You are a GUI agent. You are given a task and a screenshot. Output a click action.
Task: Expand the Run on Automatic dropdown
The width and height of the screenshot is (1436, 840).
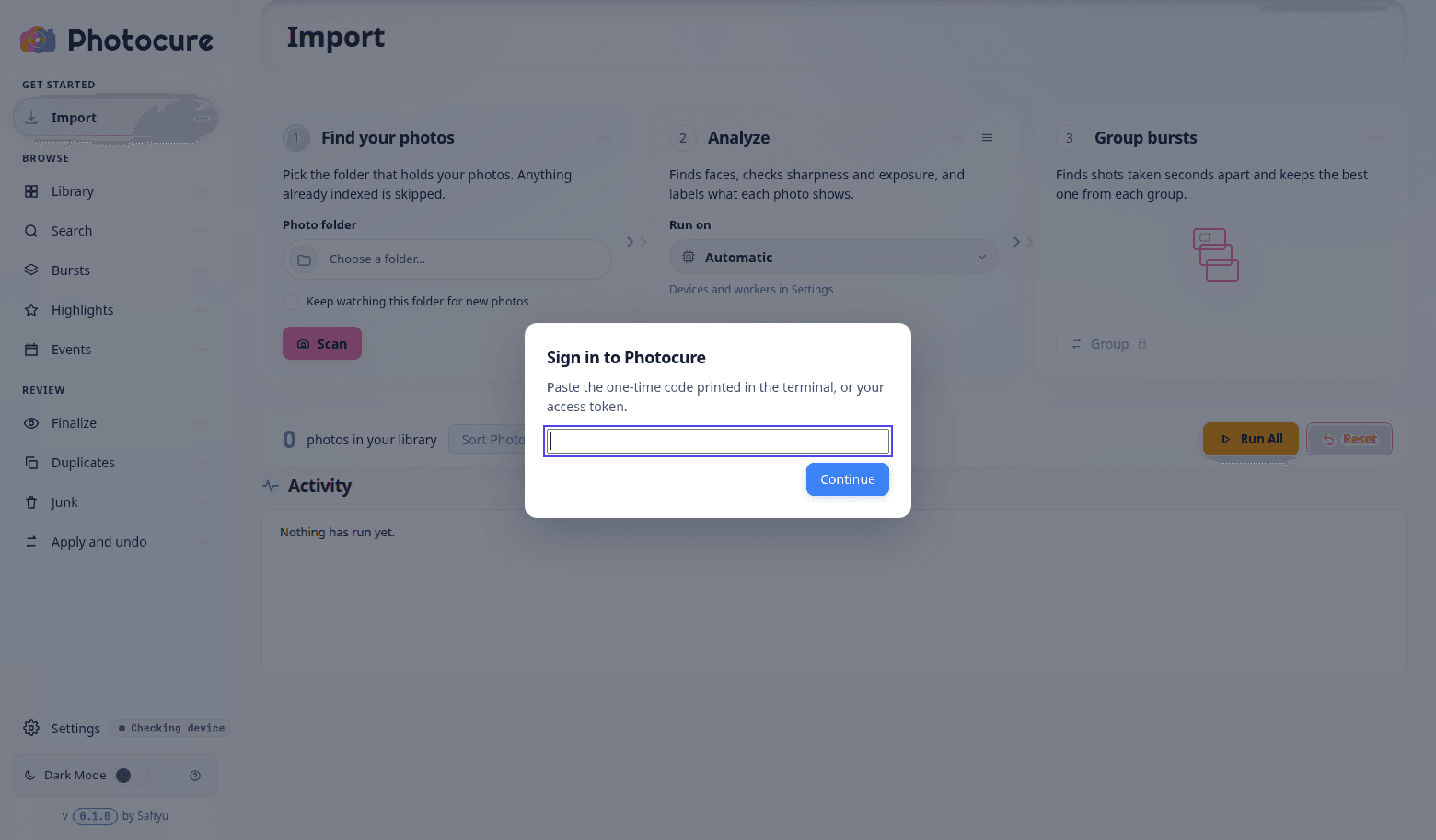tap(834, 258)
